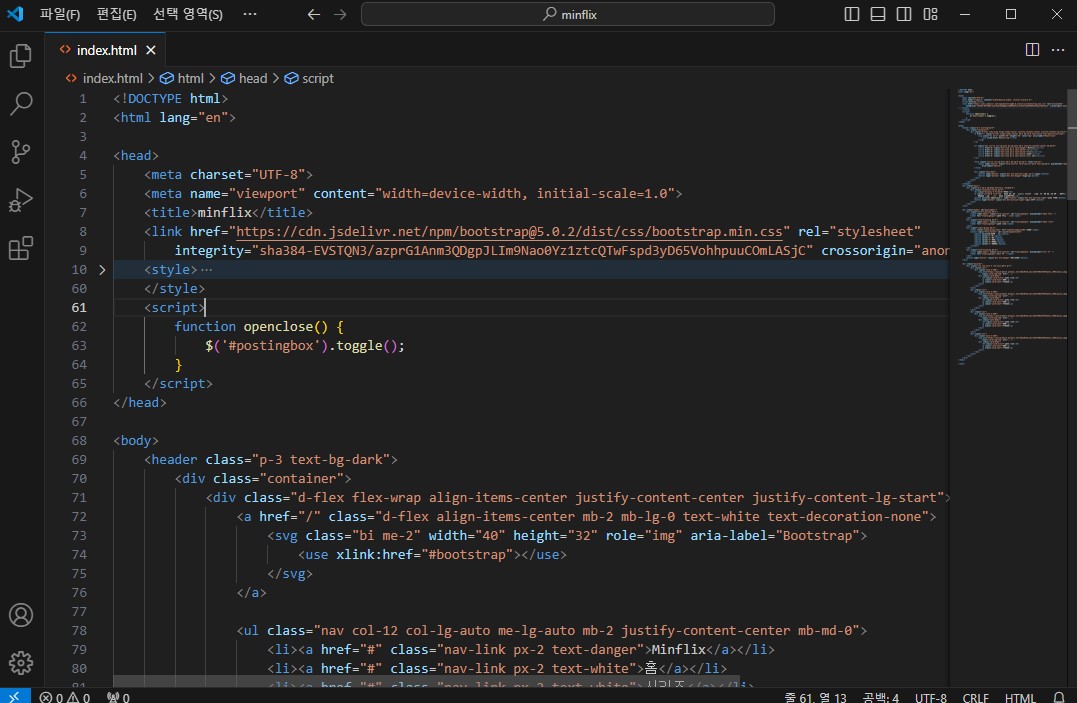The image size is (1077, 703).
Task: Open notifications bell in status bar
Action: click(1058, 698)
